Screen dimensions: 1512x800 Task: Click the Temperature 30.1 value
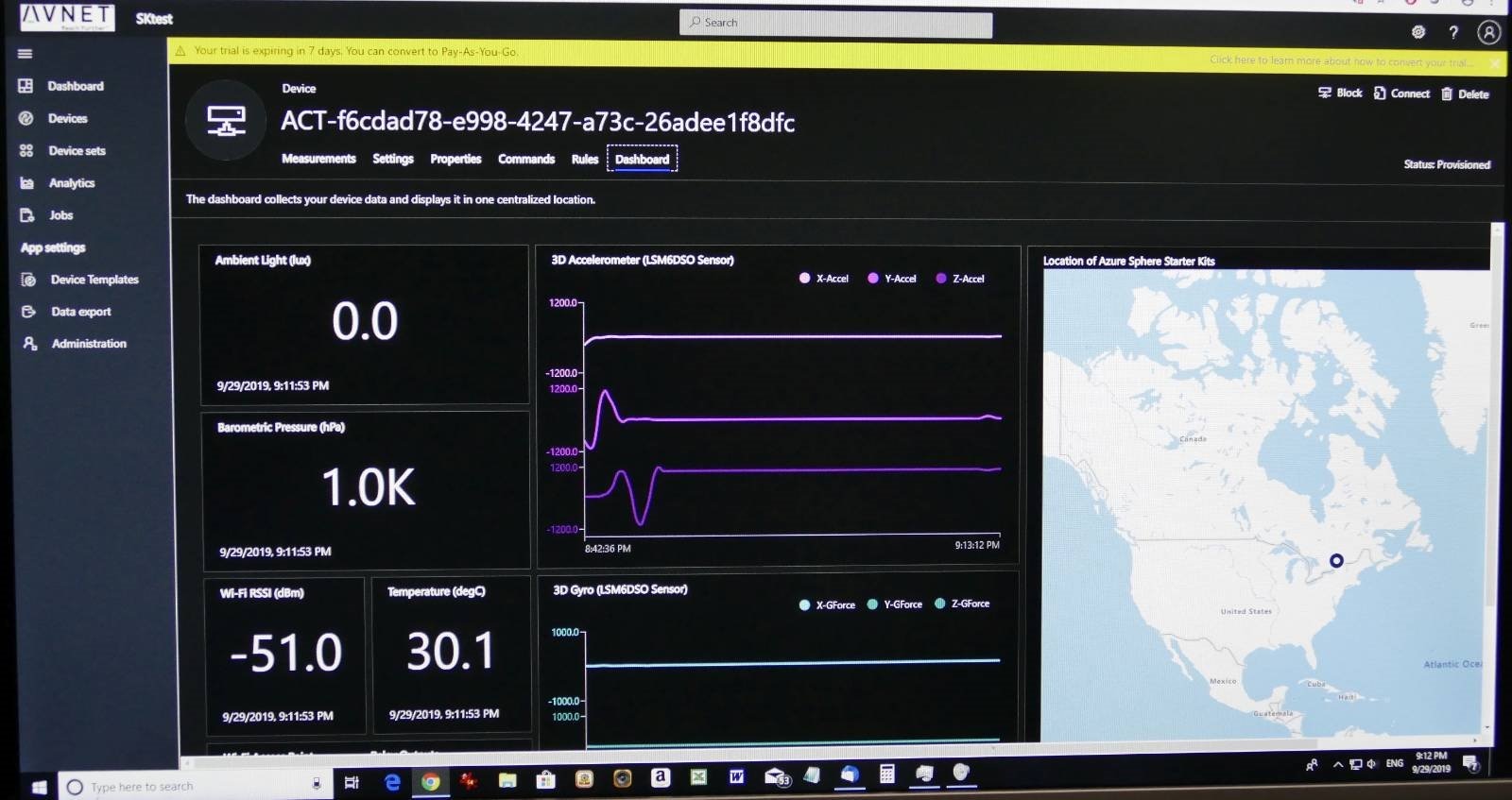point(451,651)
